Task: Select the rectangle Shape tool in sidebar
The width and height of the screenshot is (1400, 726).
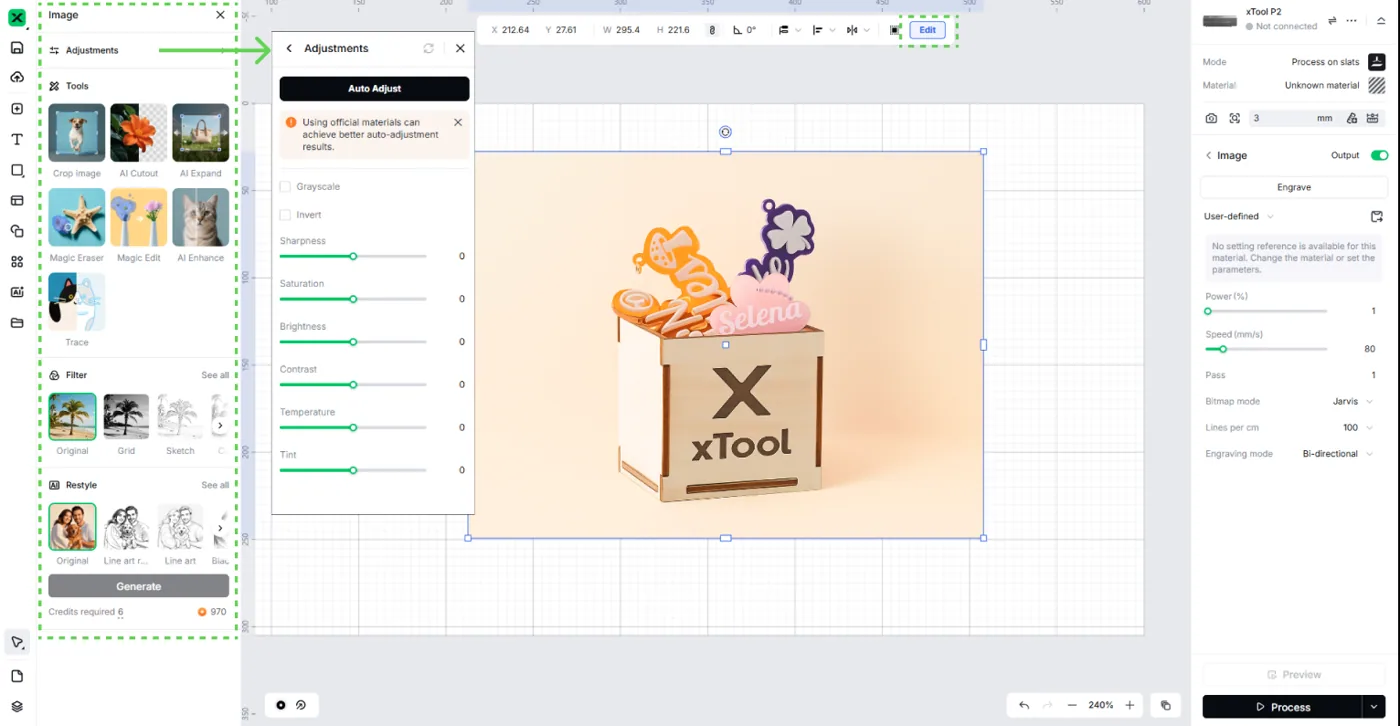Action: point(17,170)
